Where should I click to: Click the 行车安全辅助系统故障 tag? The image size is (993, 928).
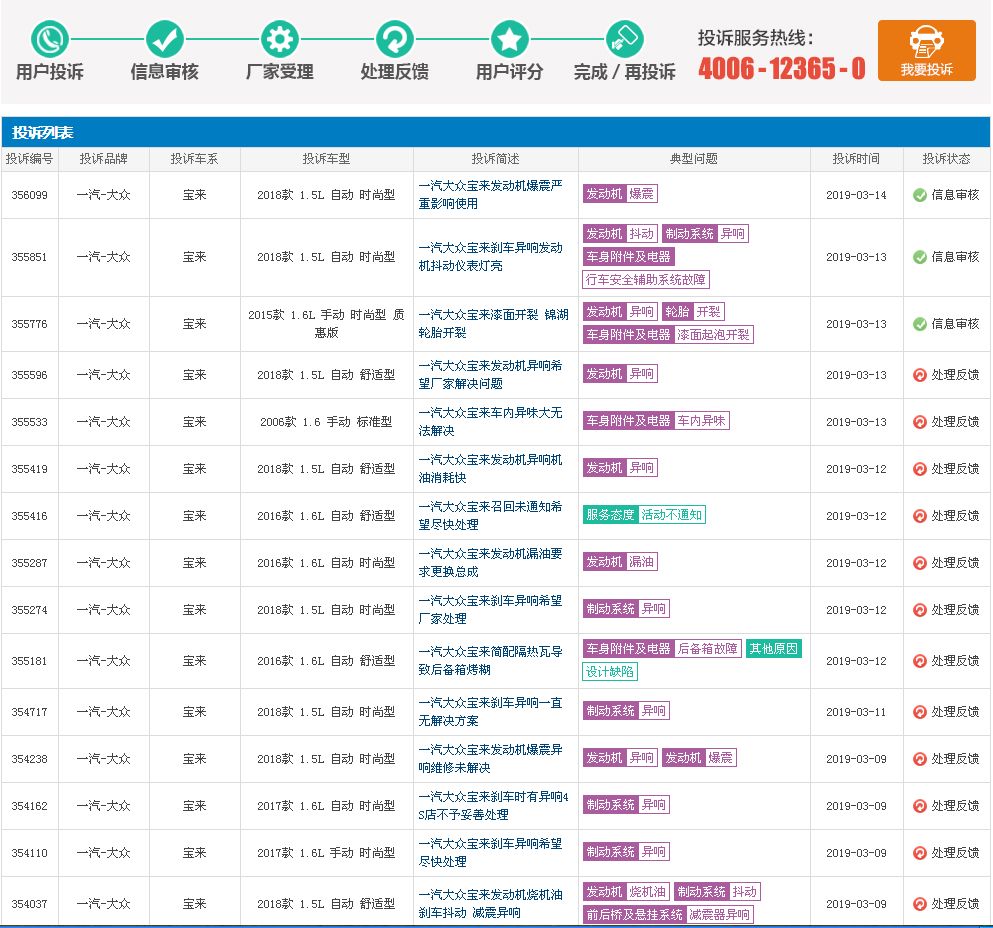tap(646, 280)
